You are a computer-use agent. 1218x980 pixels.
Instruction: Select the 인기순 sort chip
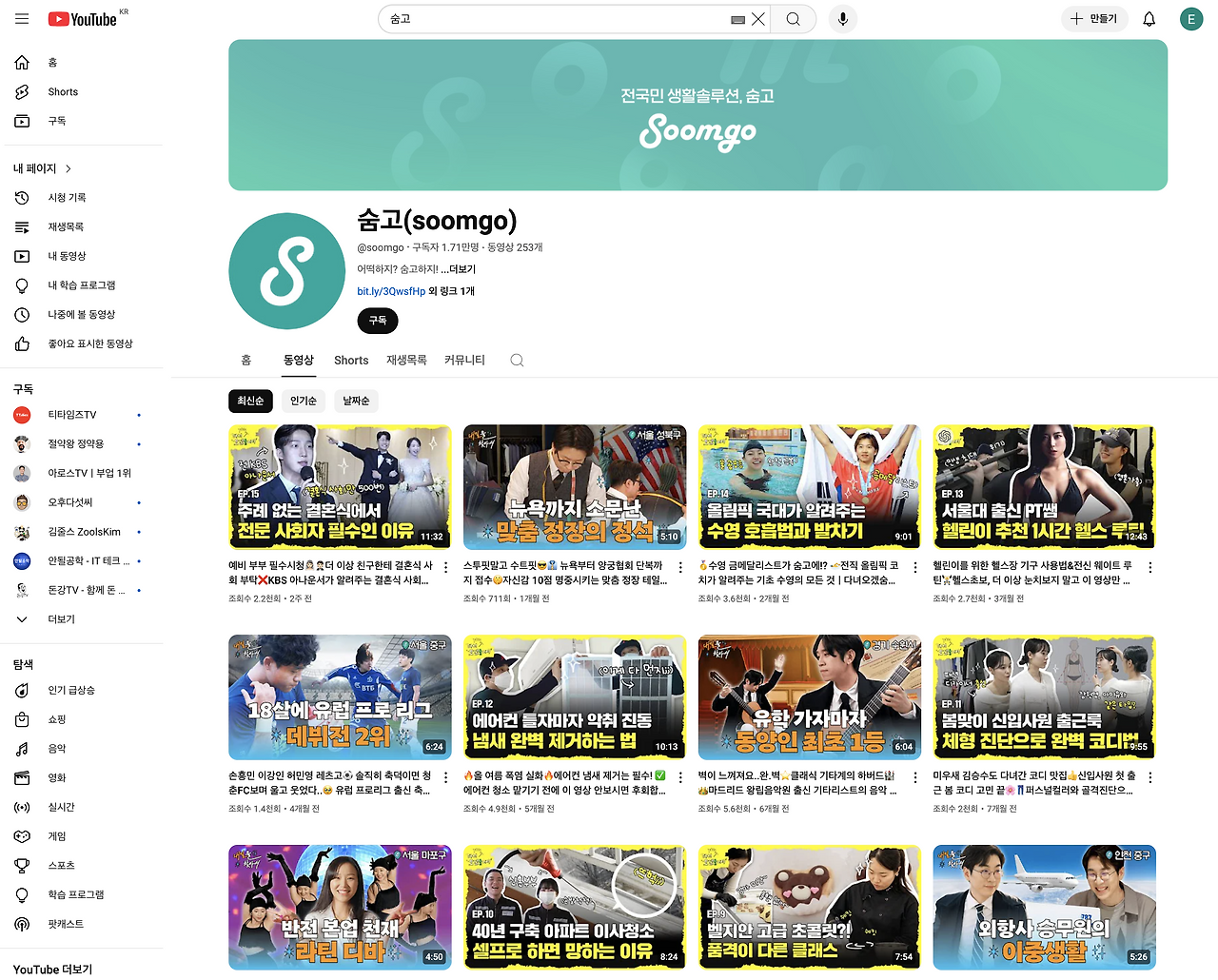pos(304,402)
